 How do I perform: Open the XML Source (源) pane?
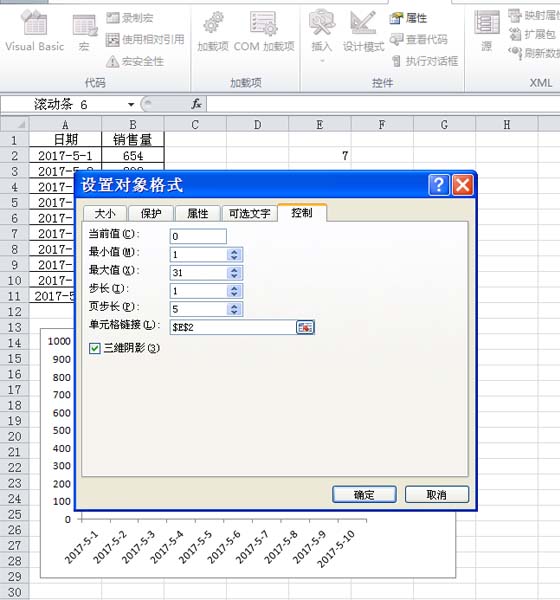487,31
